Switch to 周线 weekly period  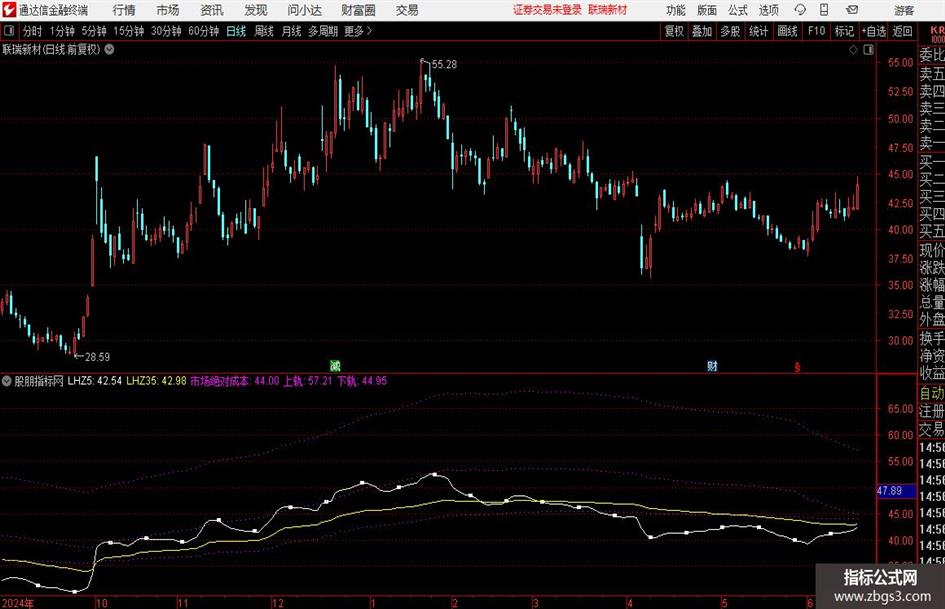(x=263, y=31)
